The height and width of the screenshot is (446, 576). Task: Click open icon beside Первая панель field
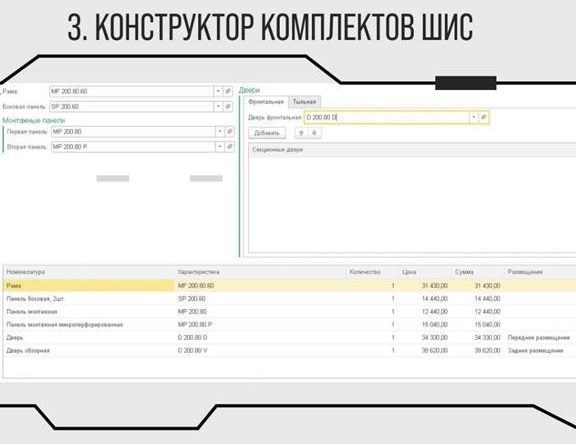click(229, 132)
